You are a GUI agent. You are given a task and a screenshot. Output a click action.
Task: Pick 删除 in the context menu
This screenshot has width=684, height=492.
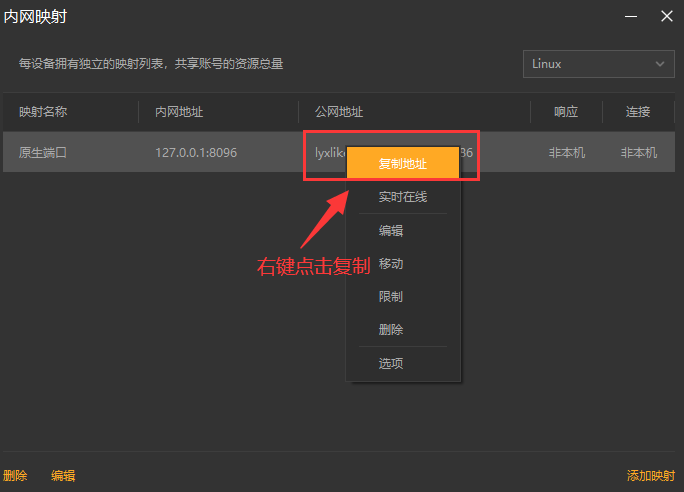391,329
